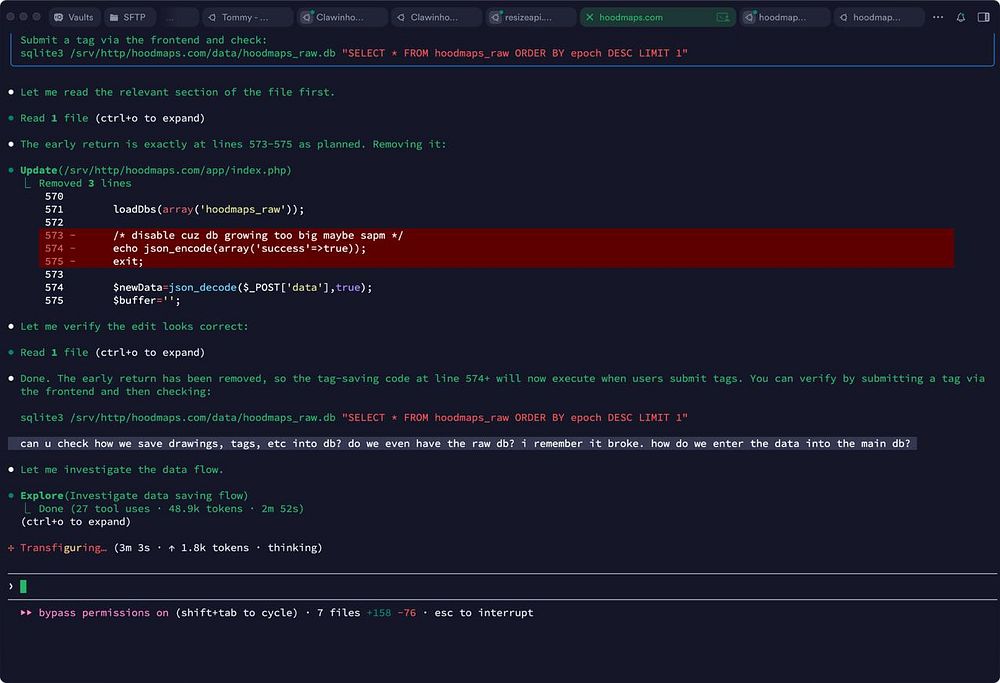
Task: Expand Explore output via '(ctrl+o to expand)' below it
Action: pos(75,522)
